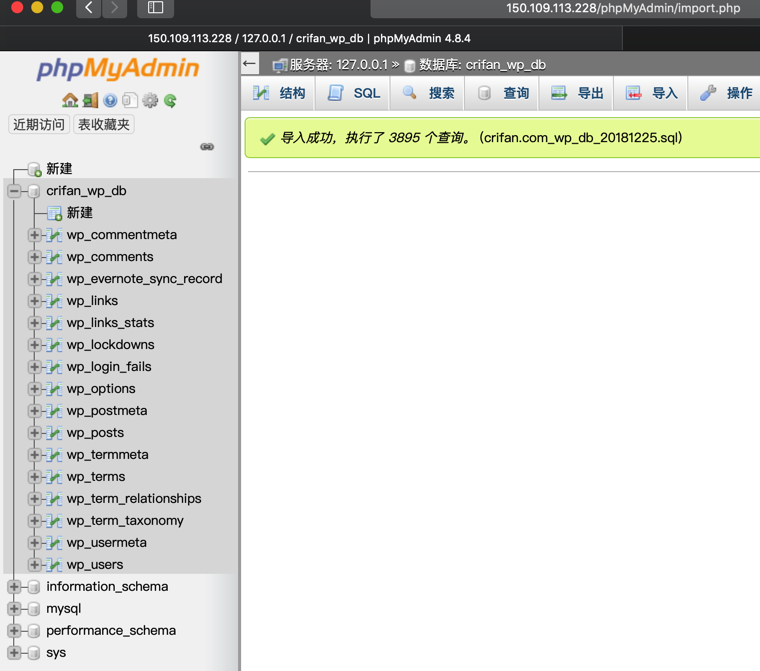
Task: Click the mysql database cylinder icon
Action: (x=33, y=609)
